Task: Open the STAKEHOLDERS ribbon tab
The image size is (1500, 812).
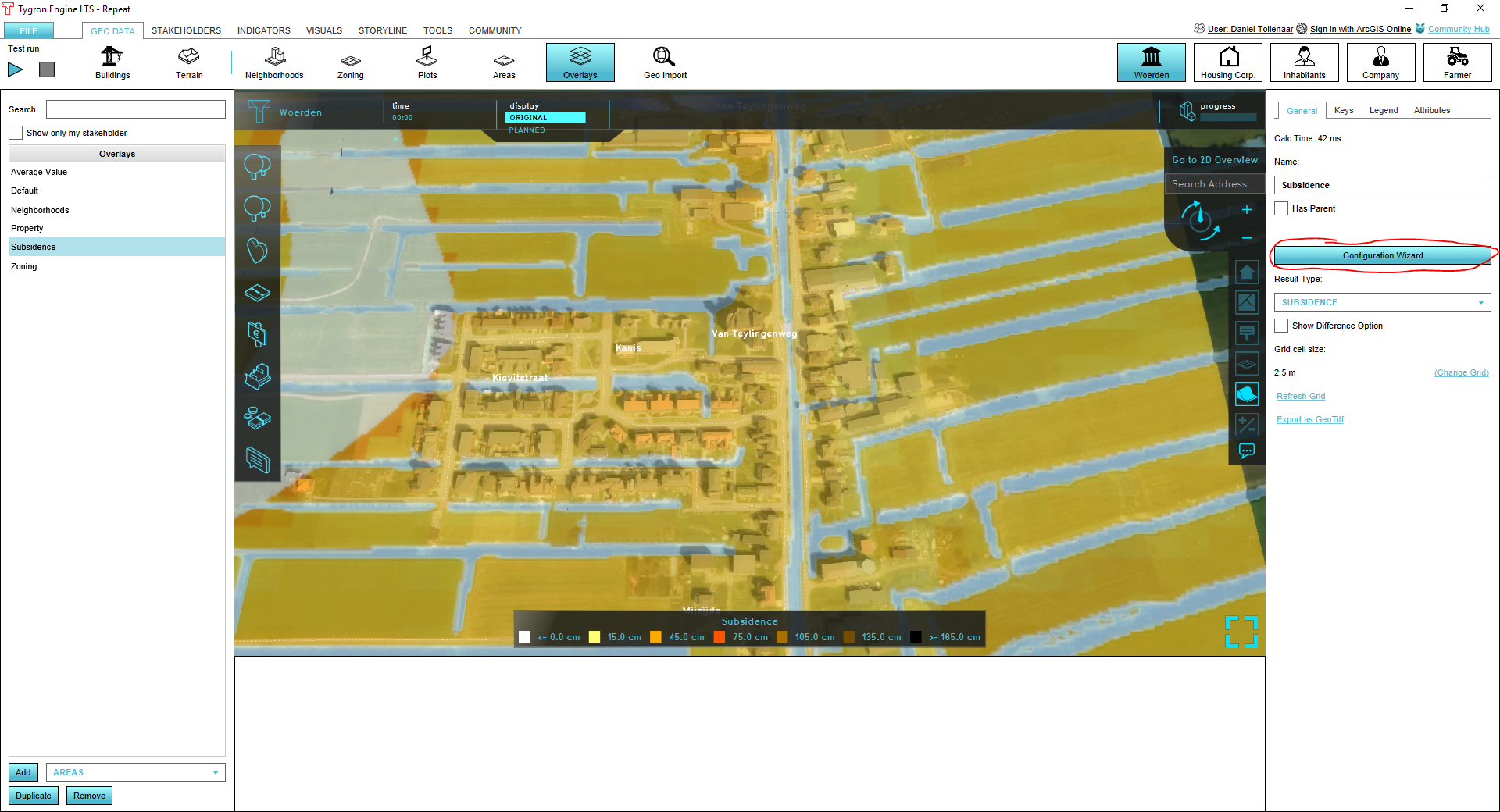Action: click(186, 30)
